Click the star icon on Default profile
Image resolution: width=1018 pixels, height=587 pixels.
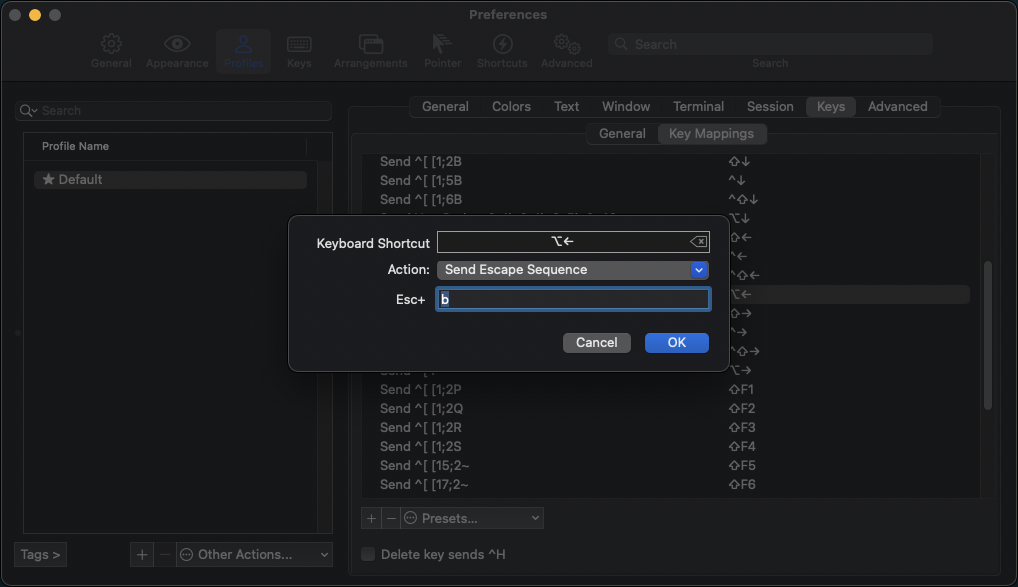[x=48, y=179]
